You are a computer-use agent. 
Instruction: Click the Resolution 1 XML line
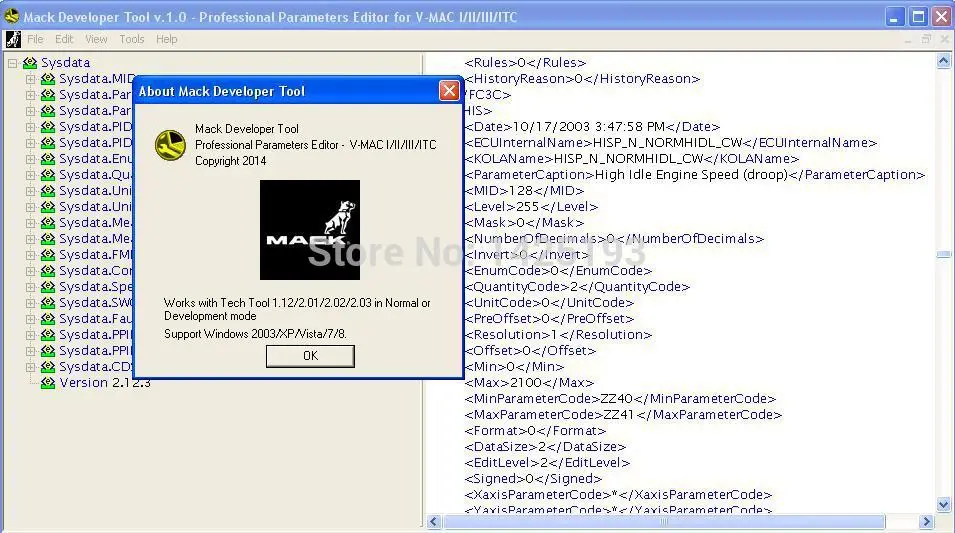[558, 334]
